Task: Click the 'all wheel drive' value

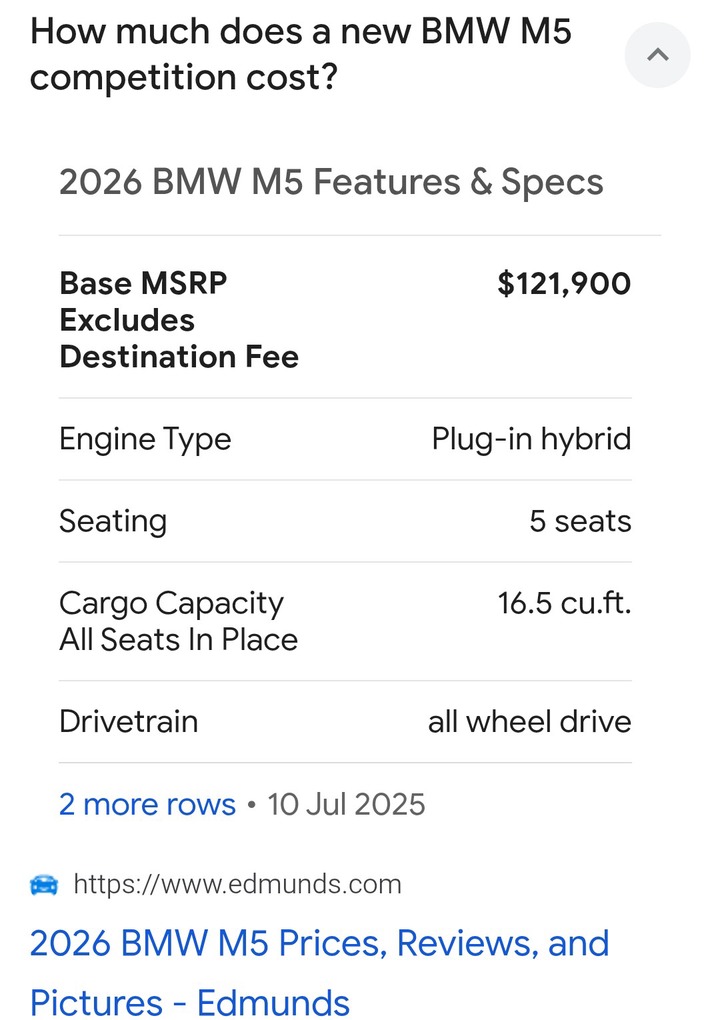Action: point(529,721)
